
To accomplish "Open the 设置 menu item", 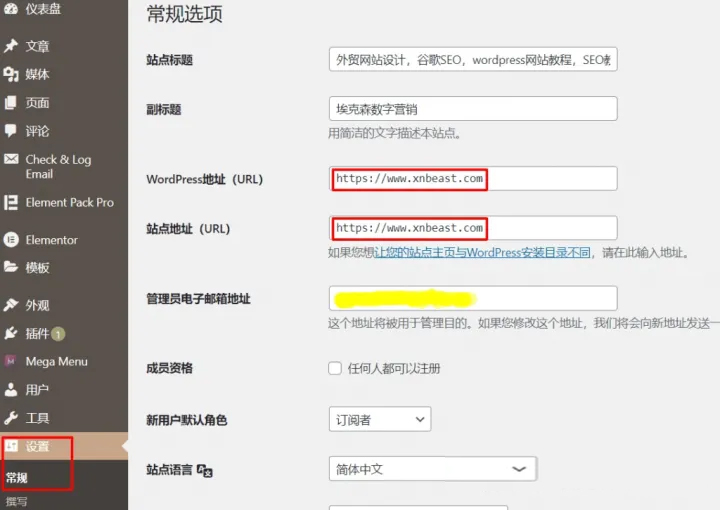I will [x=37, y=446].
